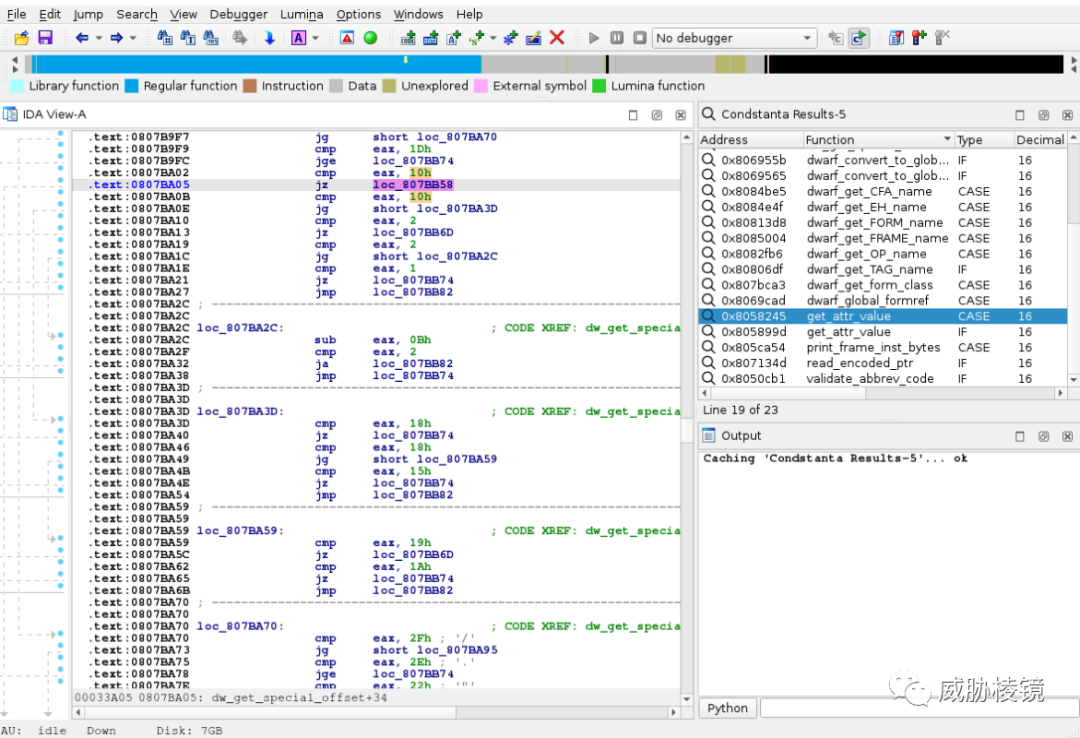Select the validate_abbrev_code result row

coord(882,378)
